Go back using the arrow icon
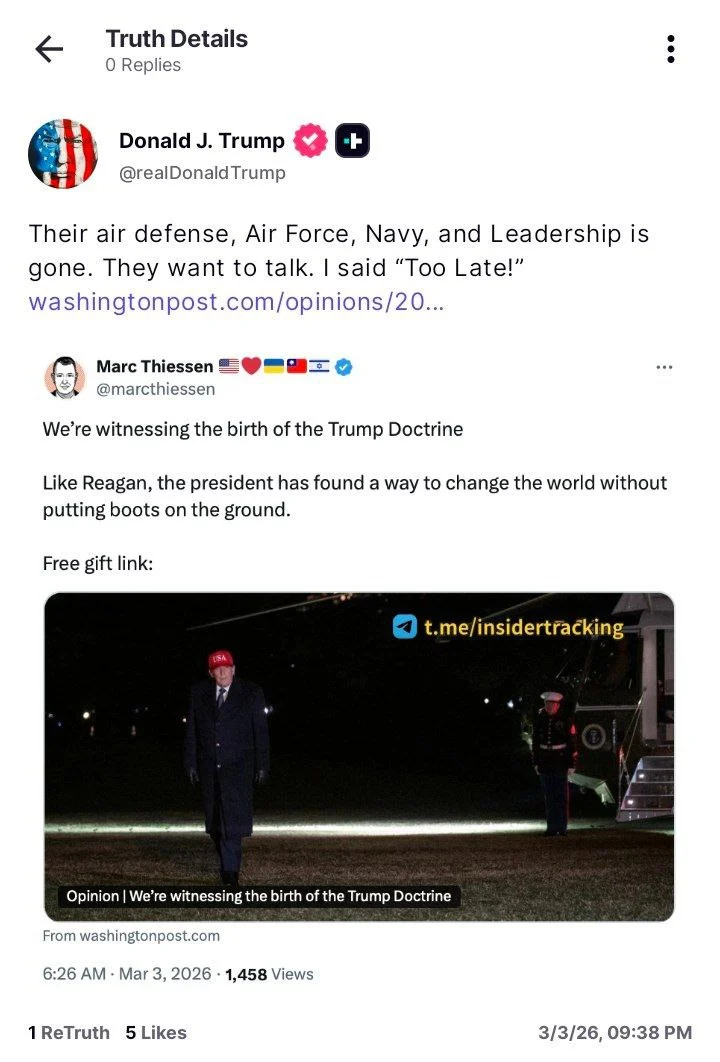The image size is (720, 1062). 49,49
